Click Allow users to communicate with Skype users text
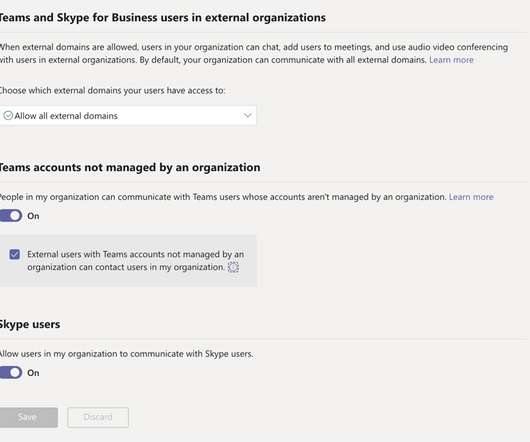 click(126, 354)
